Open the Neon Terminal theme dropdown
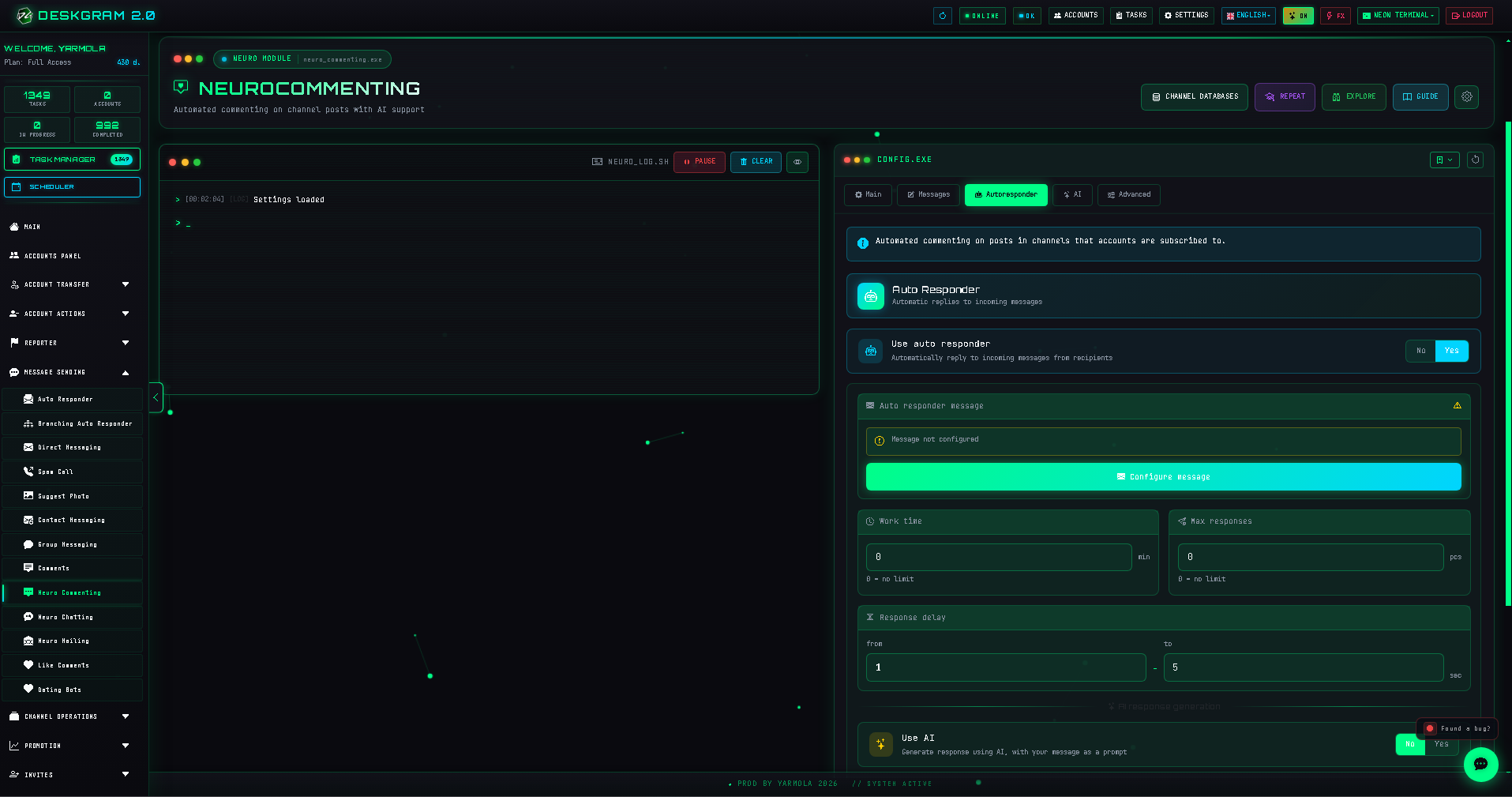The height and width of the screenshot is (797, 1512). (1398, 16)
